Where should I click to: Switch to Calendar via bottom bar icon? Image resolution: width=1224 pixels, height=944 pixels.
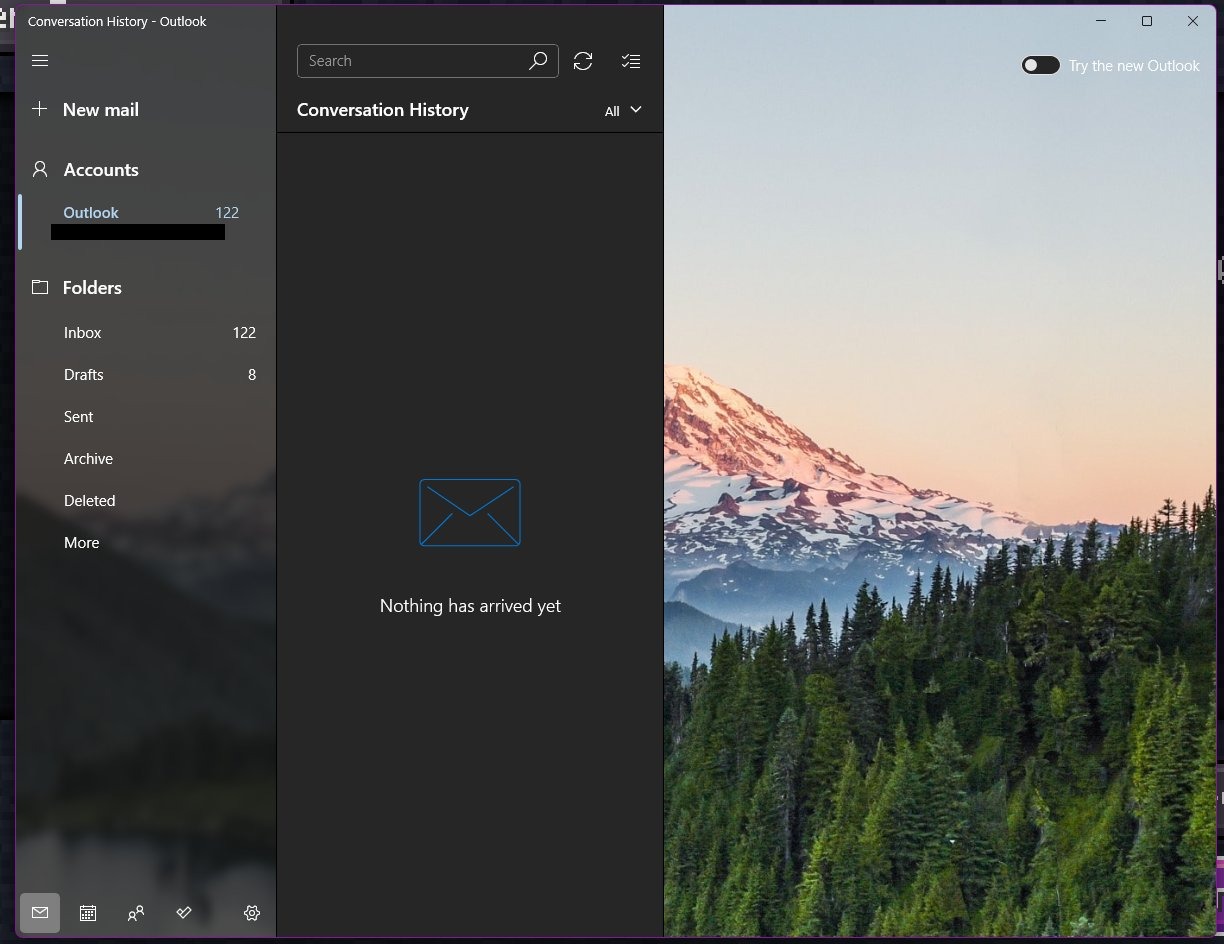click(x=88, y=913)
